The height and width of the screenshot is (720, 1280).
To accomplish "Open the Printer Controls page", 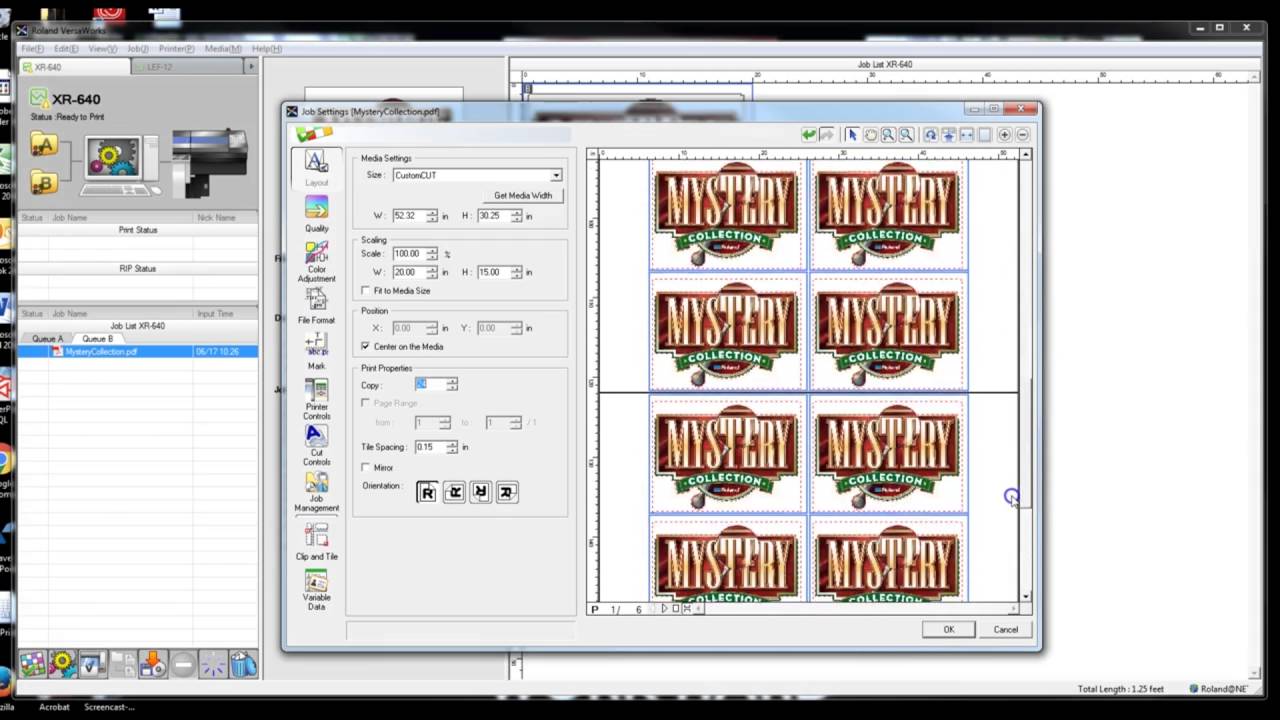I will coord(316,399).
